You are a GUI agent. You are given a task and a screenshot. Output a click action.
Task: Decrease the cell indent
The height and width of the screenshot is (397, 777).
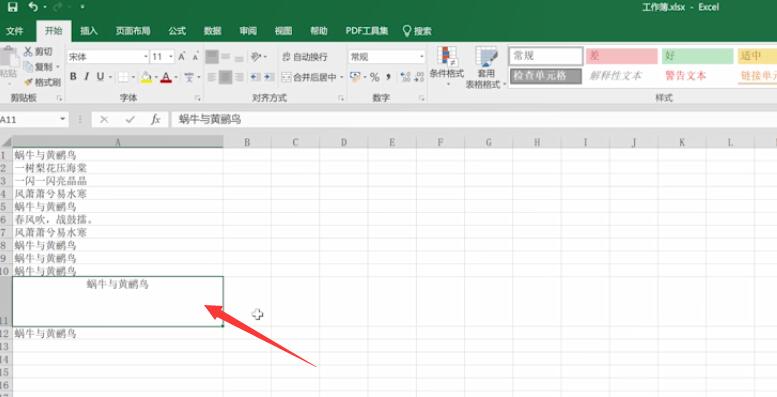[x=255, y=77]
